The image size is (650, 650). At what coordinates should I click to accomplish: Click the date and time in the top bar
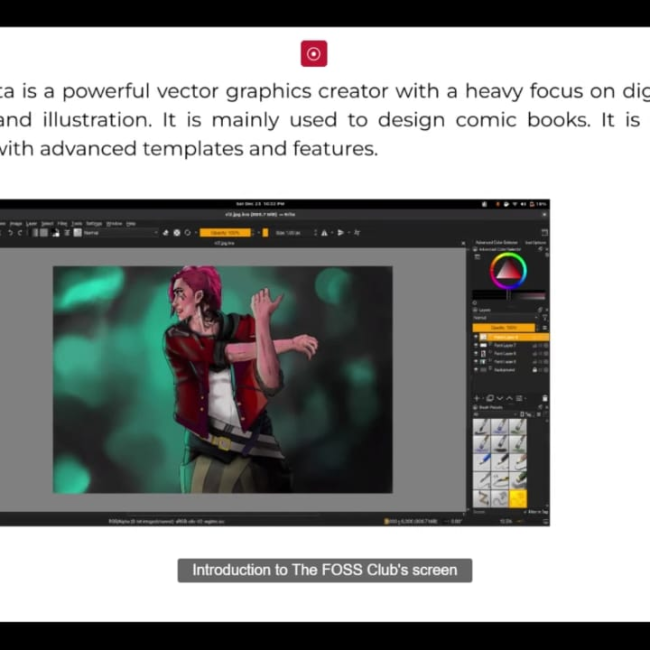(x=260, y=204)
